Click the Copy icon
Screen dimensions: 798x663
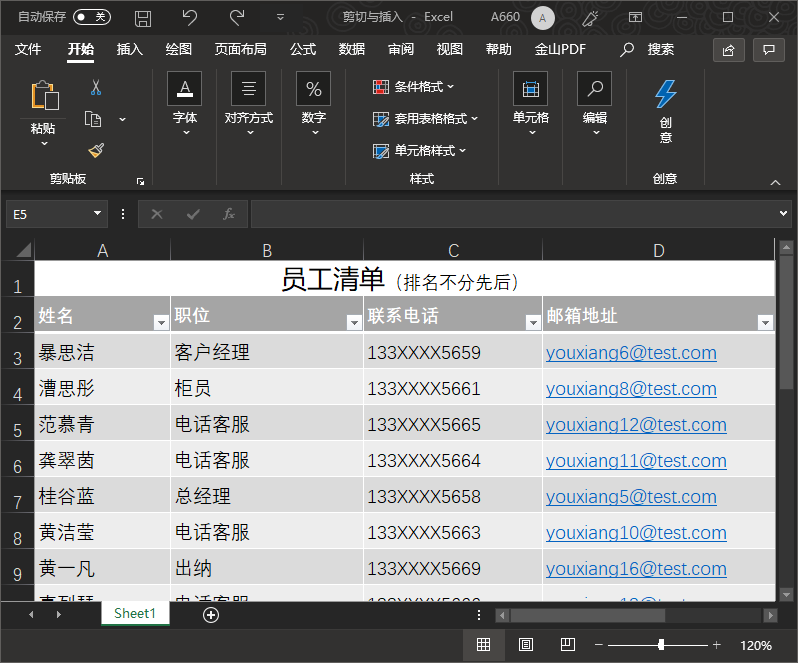(93, 119)
